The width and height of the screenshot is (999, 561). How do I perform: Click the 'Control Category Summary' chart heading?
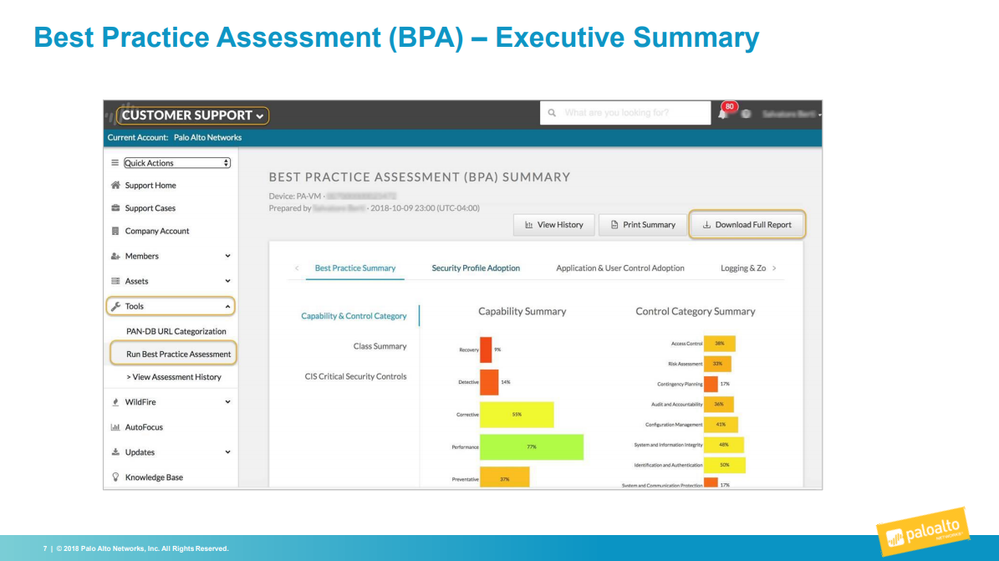(695, 311)
